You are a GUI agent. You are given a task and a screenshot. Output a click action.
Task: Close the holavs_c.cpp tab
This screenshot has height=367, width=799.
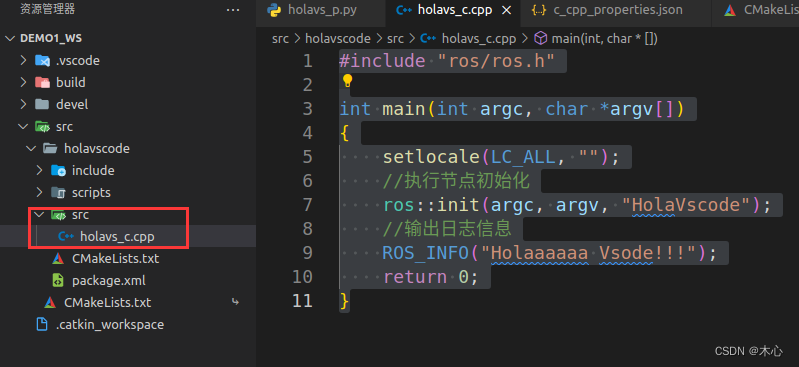pos(507,10)
